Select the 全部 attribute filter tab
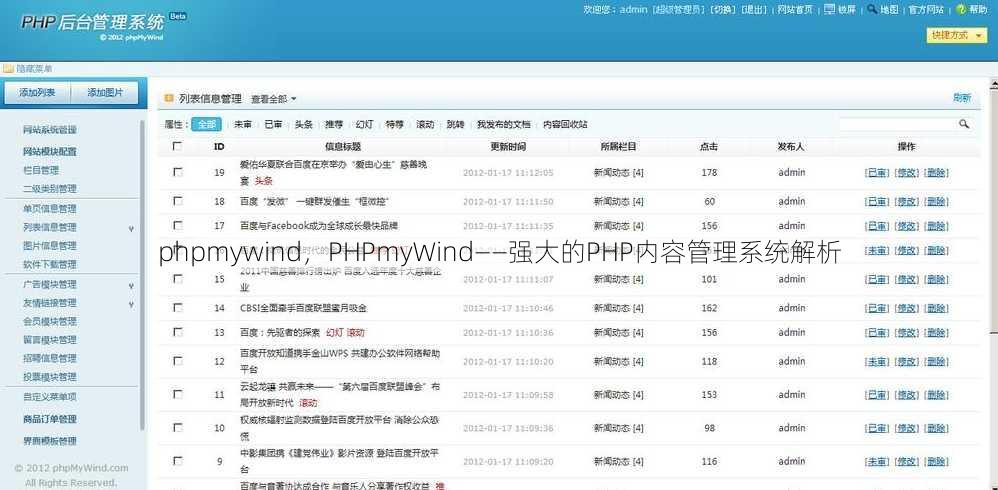 coord(207,125)
